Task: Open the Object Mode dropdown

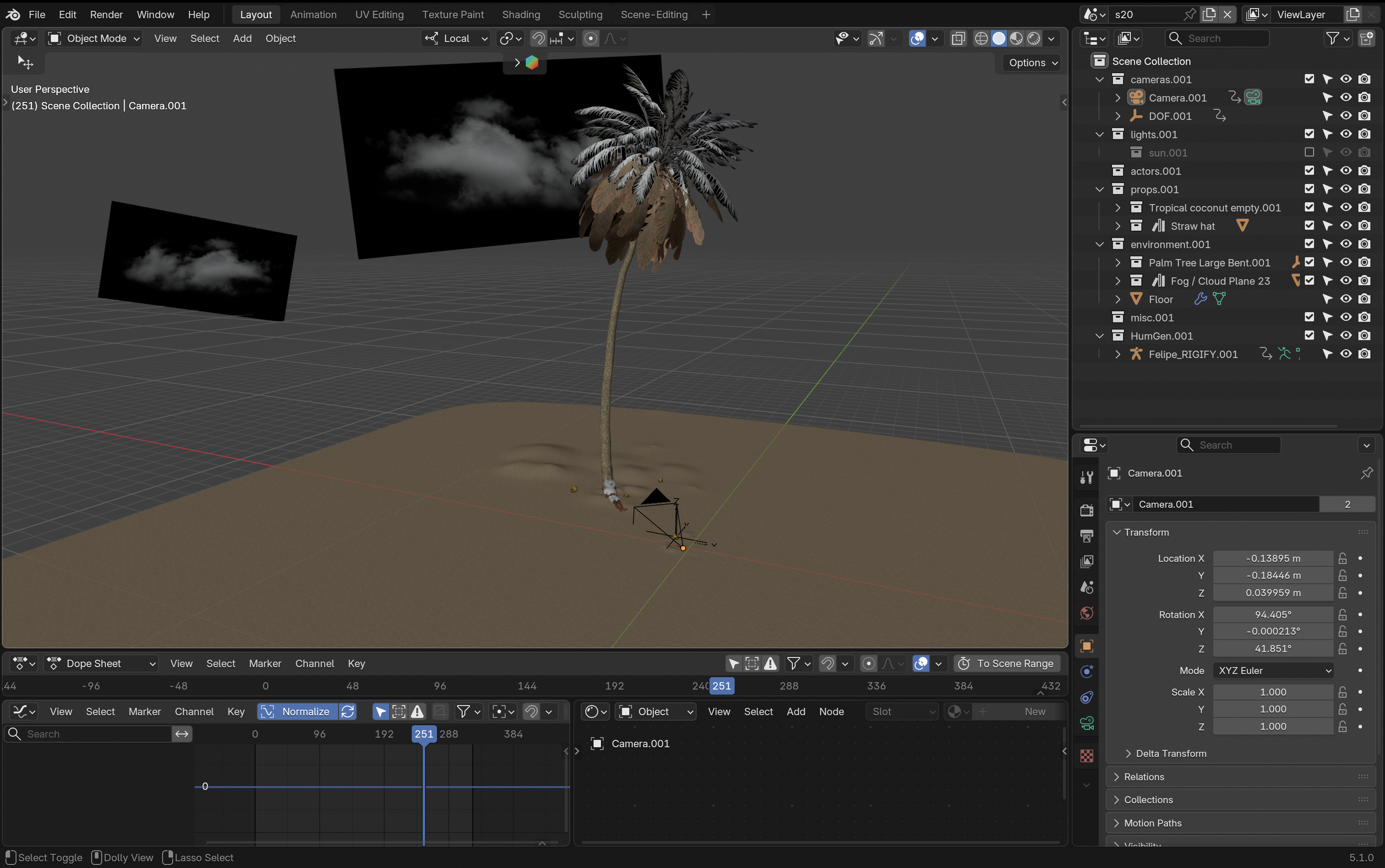Action: (94, 38)
